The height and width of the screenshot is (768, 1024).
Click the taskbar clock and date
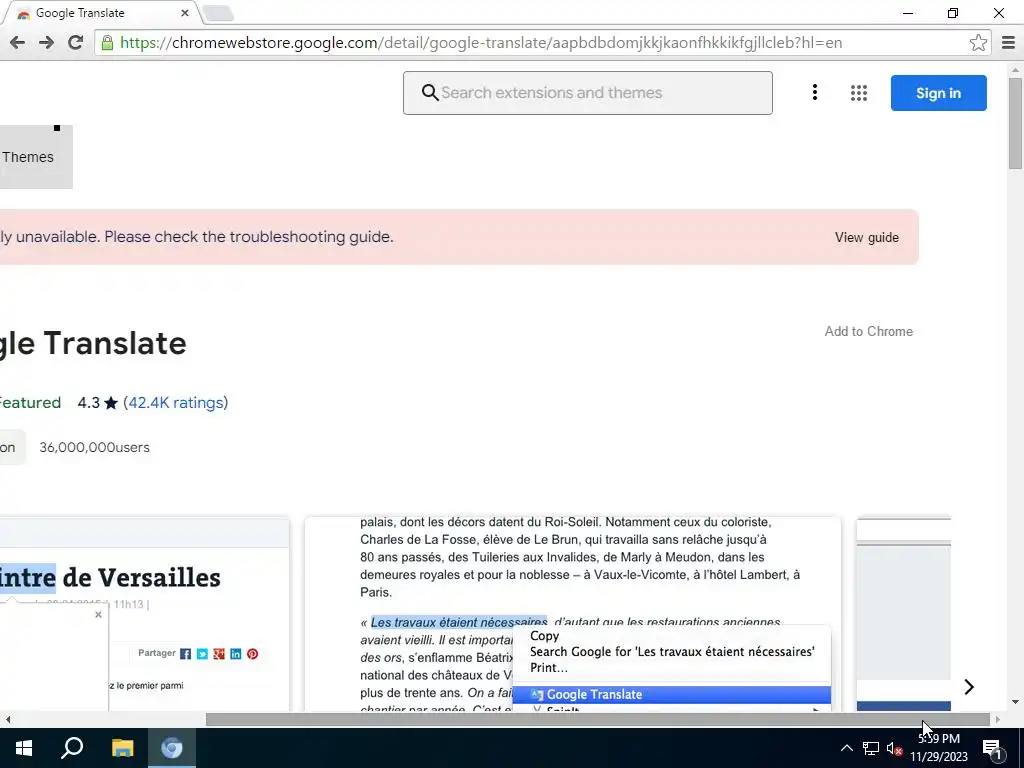click(x=938, y=748)
